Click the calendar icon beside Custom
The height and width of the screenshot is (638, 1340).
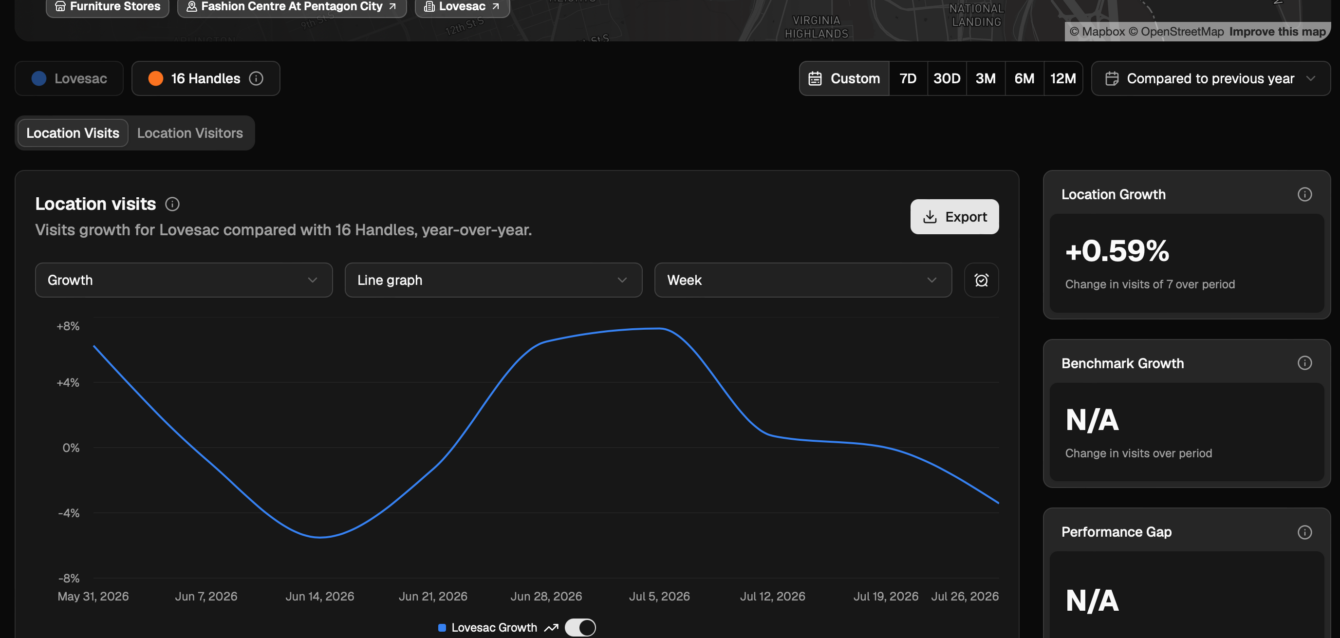(x=815, y=79)
